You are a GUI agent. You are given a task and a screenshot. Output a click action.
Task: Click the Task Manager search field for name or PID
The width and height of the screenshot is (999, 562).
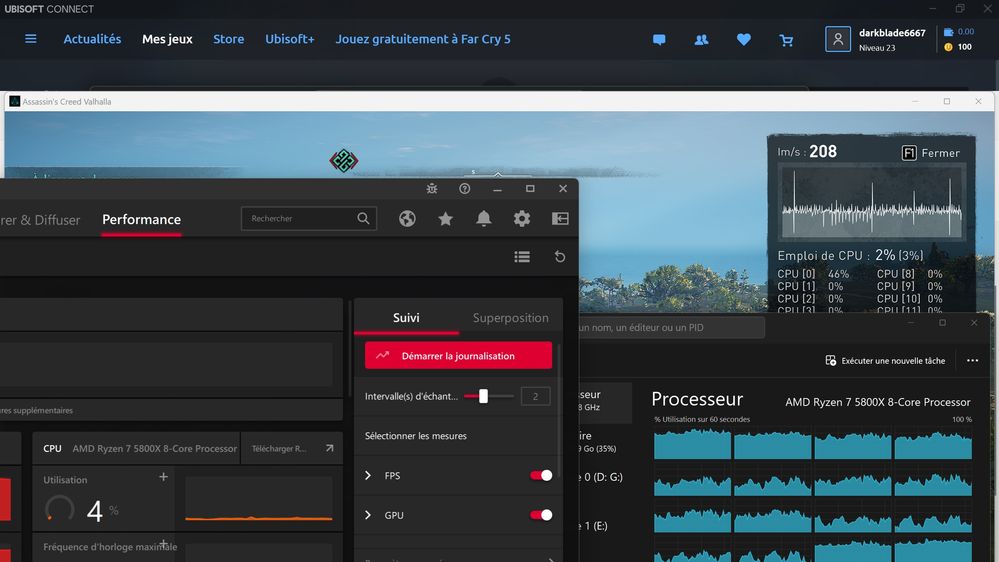tap(670, 328)
